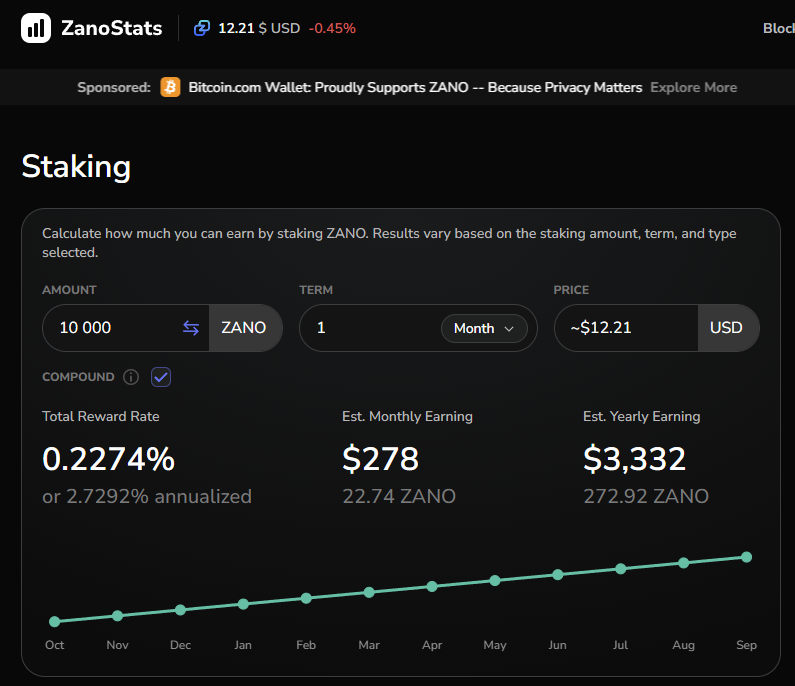The height and width of the screenshot is (686, 795).
Task: Click the Bitcoin.com sponsor icon
Action: (x=170, y=87)
